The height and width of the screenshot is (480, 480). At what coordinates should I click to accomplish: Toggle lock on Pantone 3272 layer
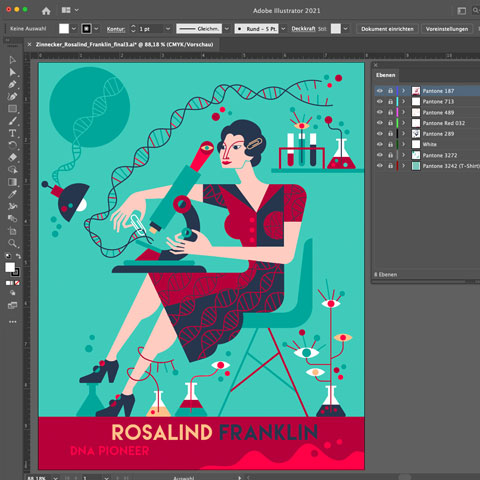(390, 155)
